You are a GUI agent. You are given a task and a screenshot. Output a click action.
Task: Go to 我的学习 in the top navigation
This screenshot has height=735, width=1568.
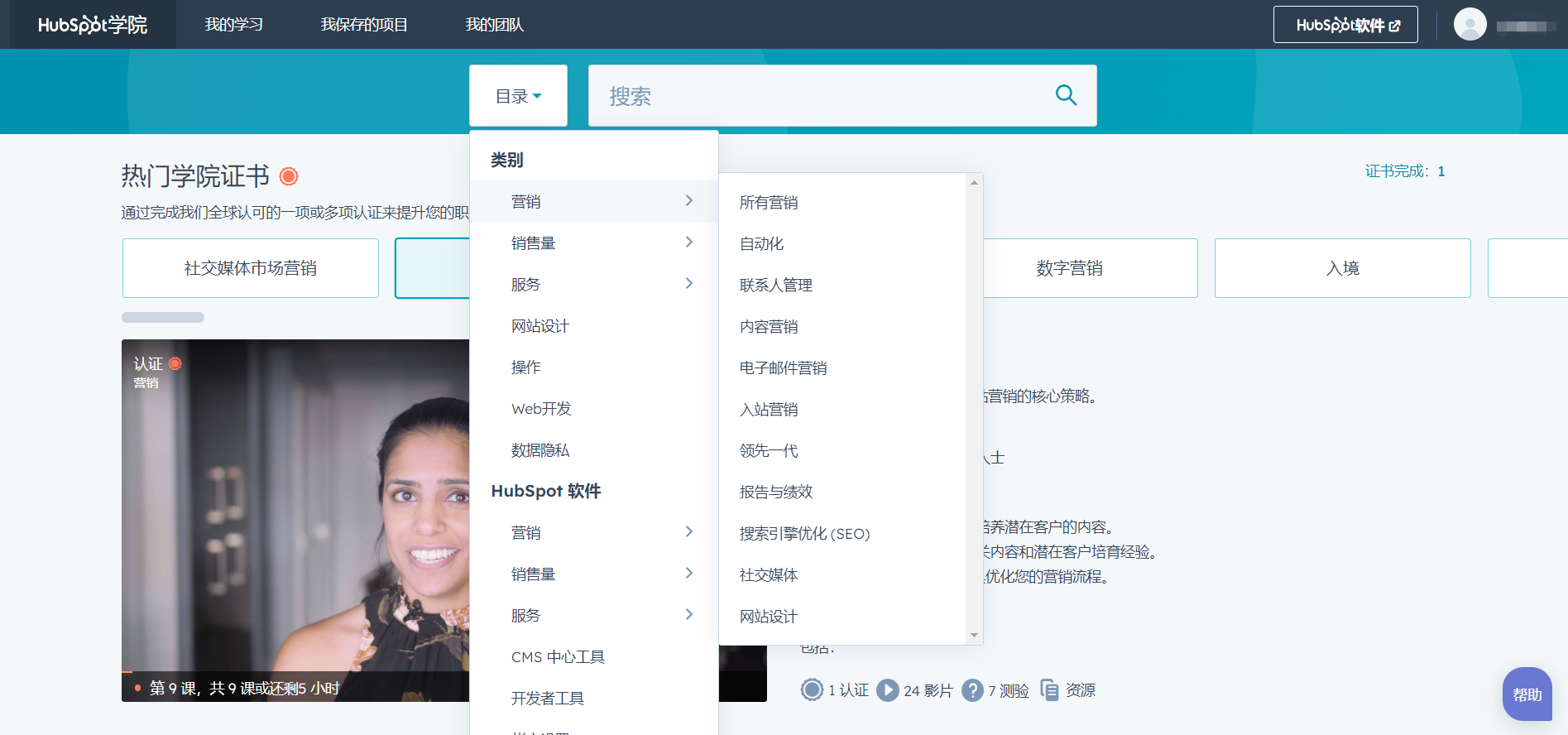point(233,25)
